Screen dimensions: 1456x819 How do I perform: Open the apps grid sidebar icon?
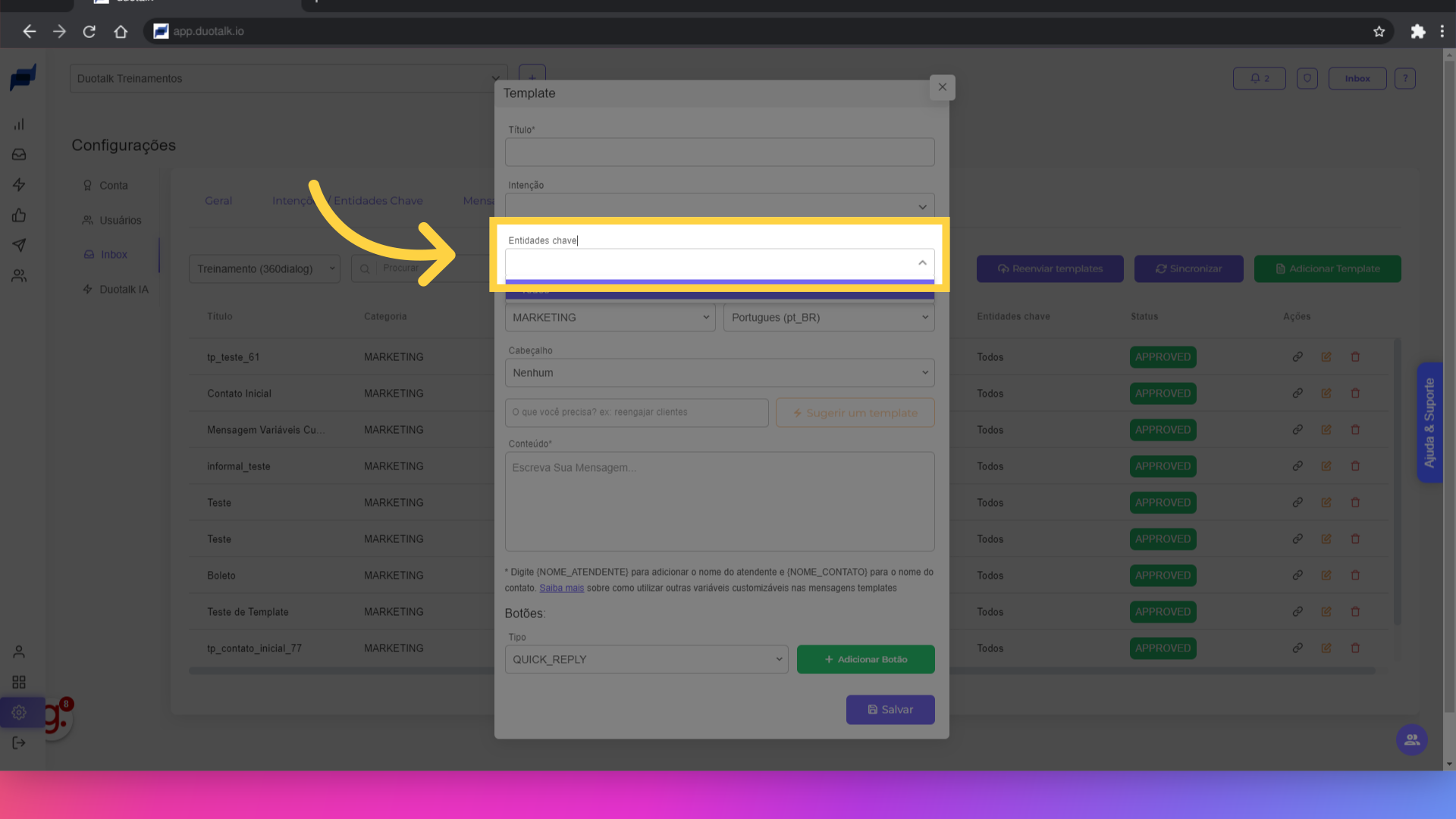click(19, 682)
